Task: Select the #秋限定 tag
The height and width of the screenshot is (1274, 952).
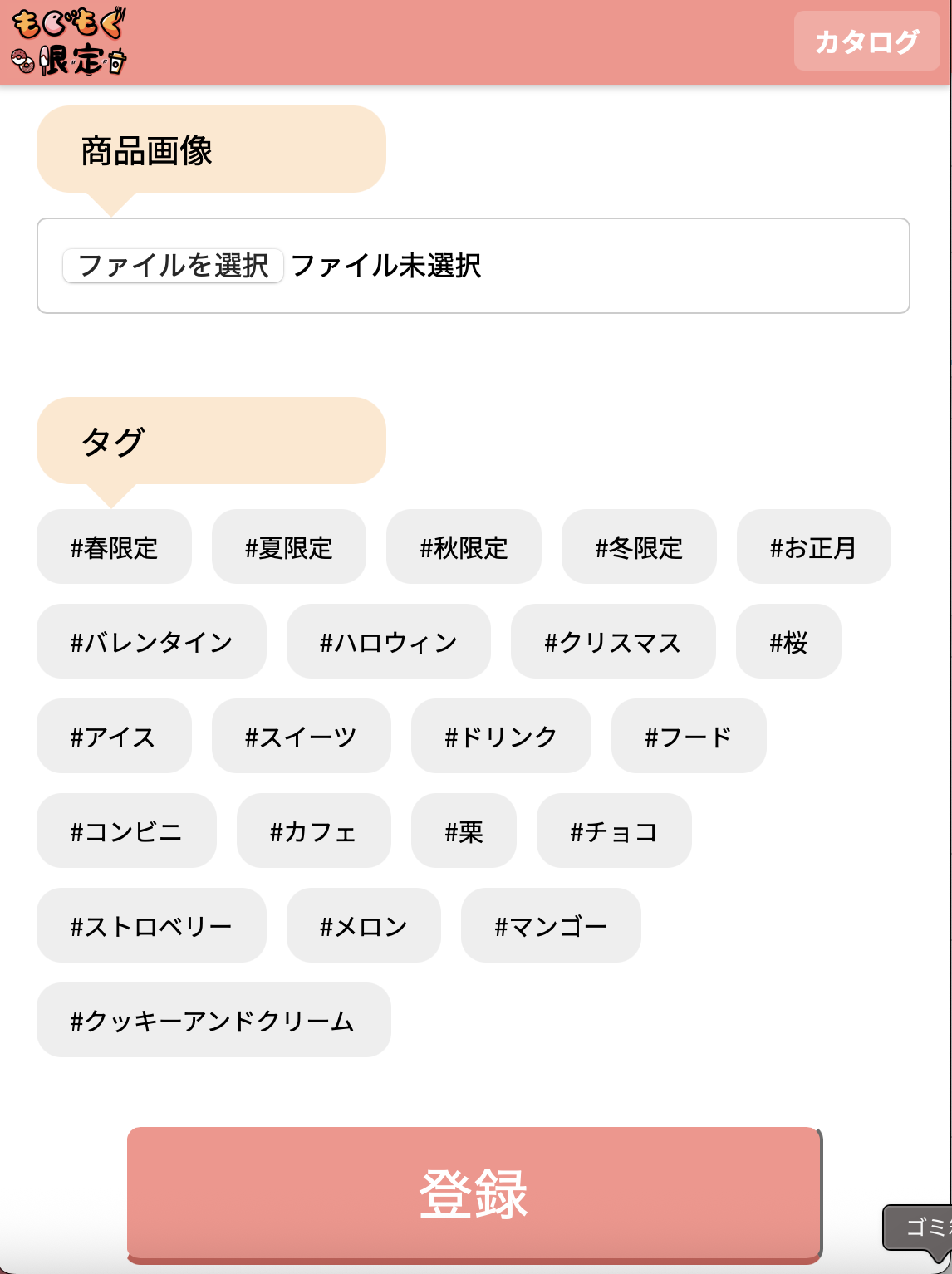Action: pos(464,547)
